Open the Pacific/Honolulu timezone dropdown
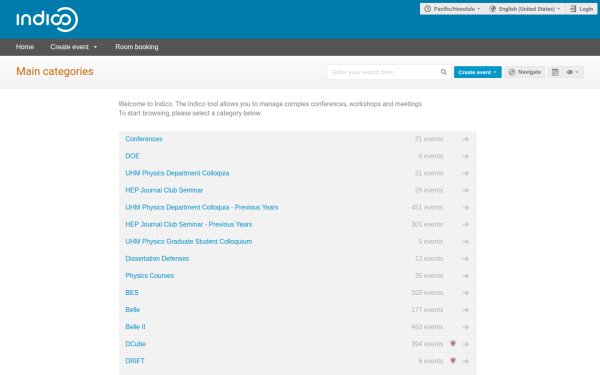Screen dimensions: 600x375 click(x=452, y=9)
